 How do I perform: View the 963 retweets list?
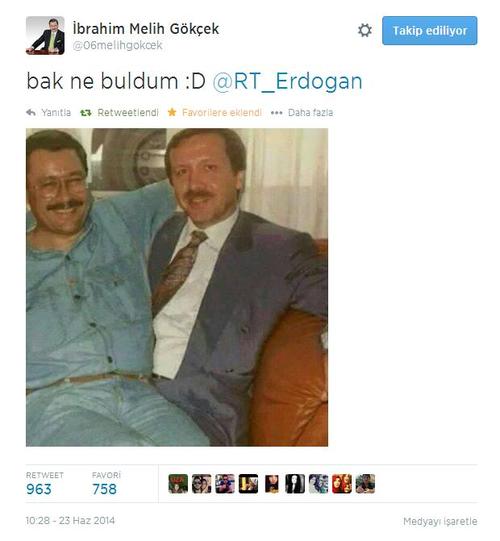pyautogui.click(x=39, y=489)
